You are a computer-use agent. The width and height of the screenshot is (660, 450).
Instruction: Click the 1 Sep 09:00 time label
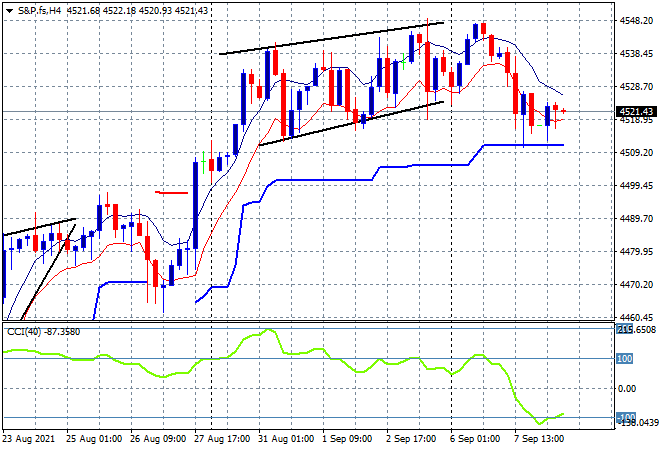[347, 439]
